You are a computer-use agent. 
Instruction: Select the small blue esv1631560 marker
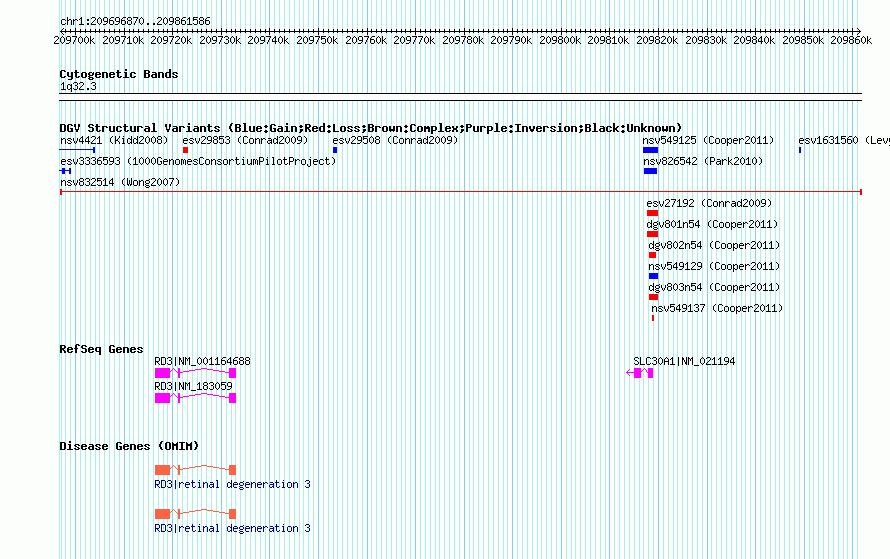coord(800,150)
